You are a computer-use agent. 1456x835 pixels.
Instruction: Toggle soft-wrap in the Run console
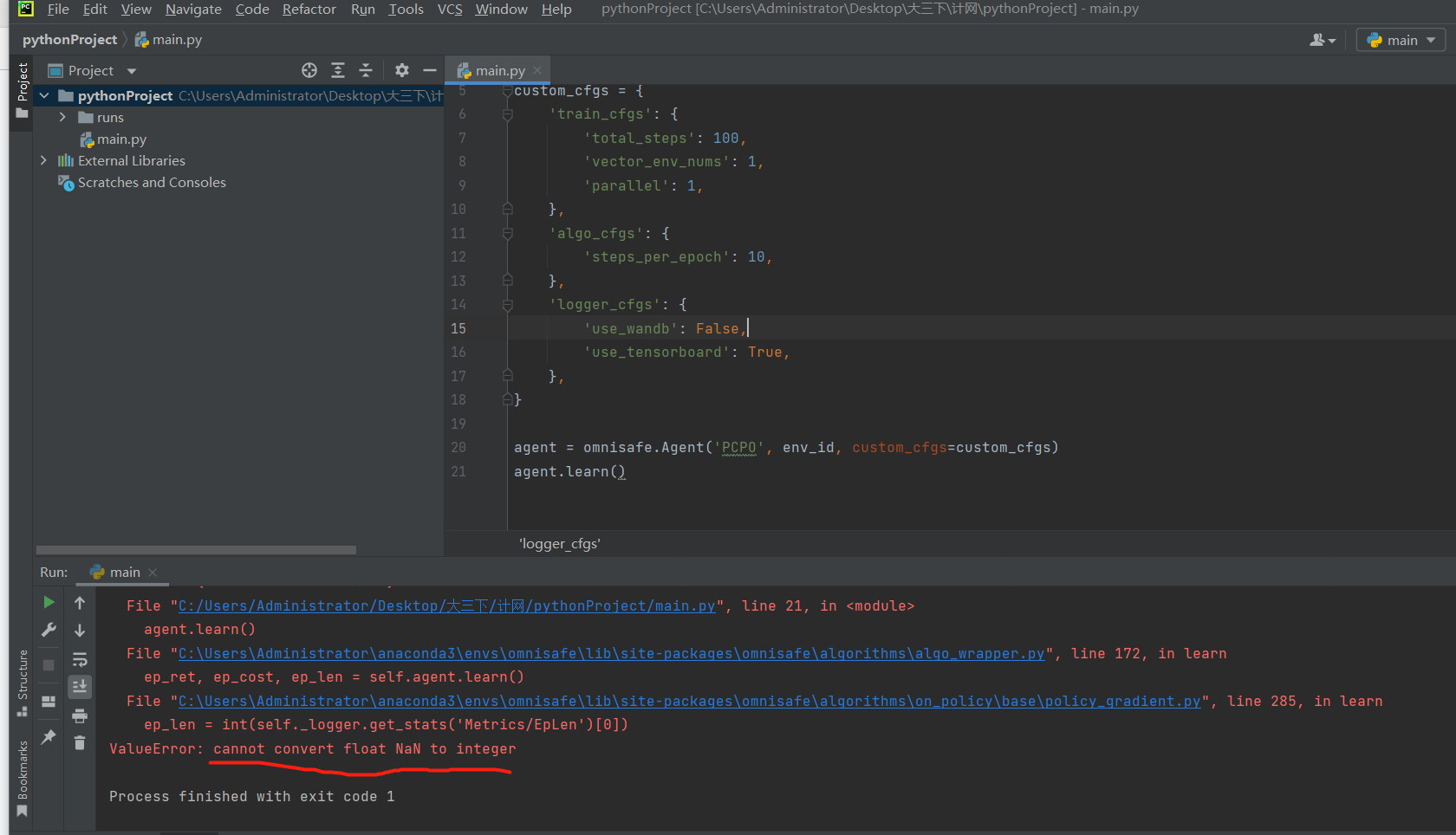coord(80,660)
